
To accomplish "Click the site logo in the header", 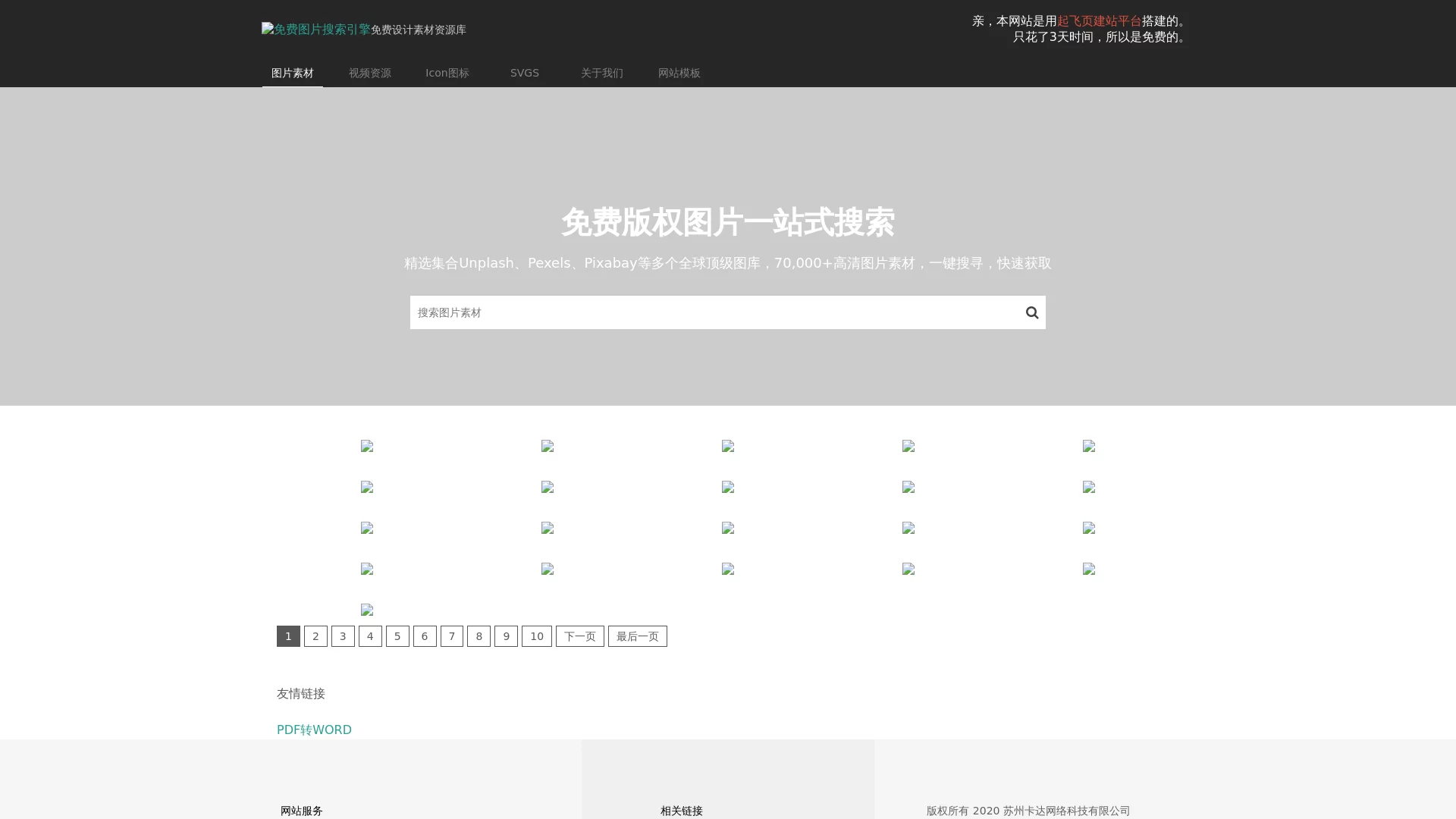I will (x=316, y=29).
